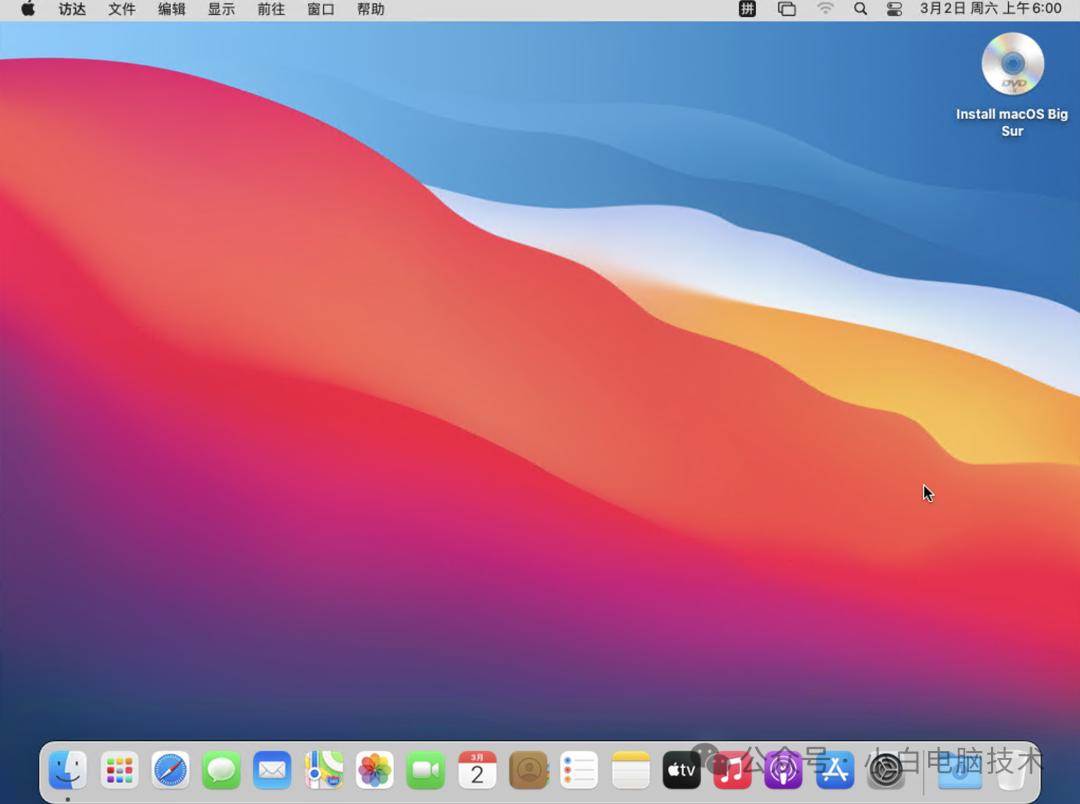Open the App Store
1080x804 pixels.
tap(834, 770)
